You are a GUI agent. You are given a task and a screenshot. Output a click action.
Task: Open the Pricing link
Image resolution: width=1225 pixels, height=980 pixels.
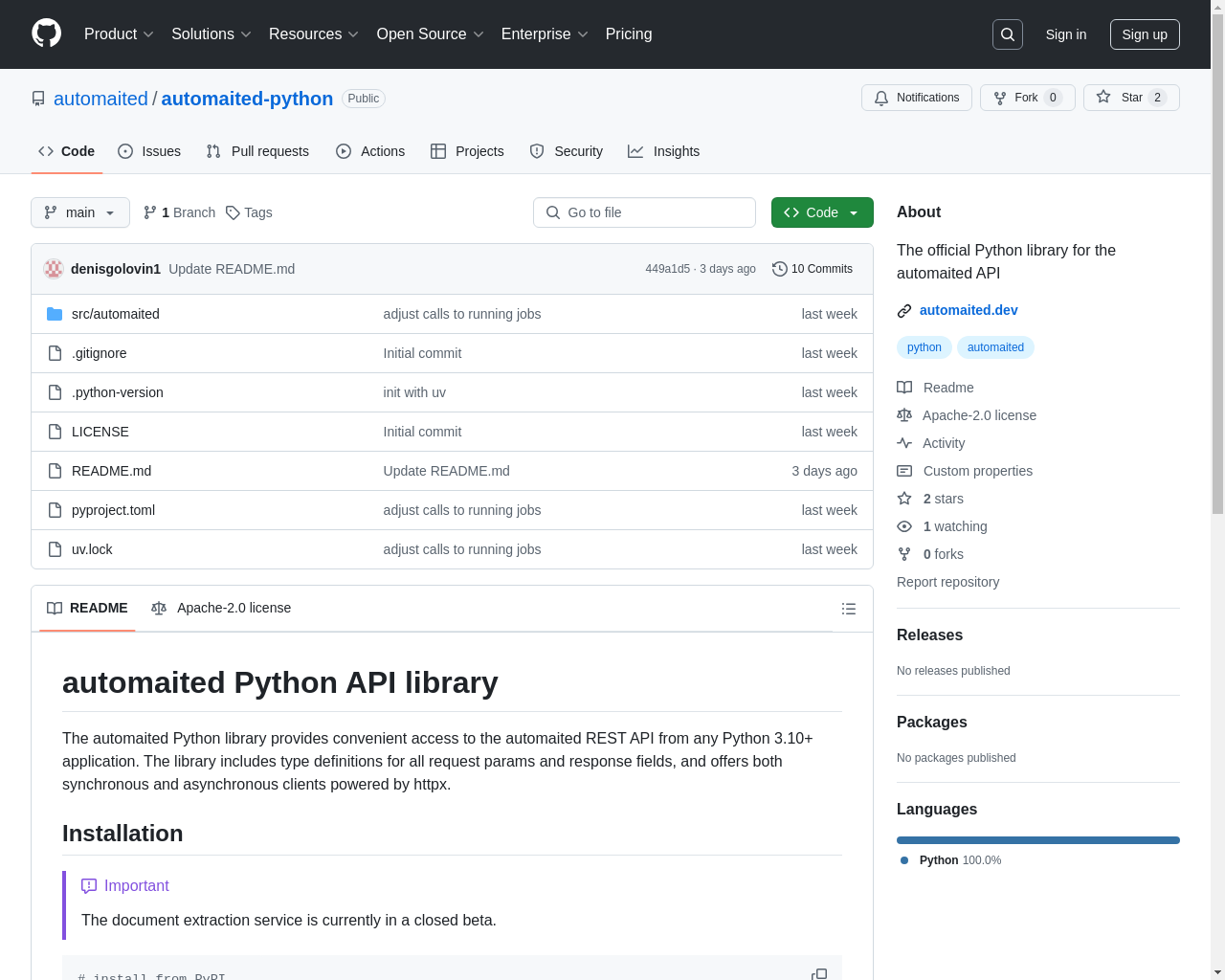629,34
